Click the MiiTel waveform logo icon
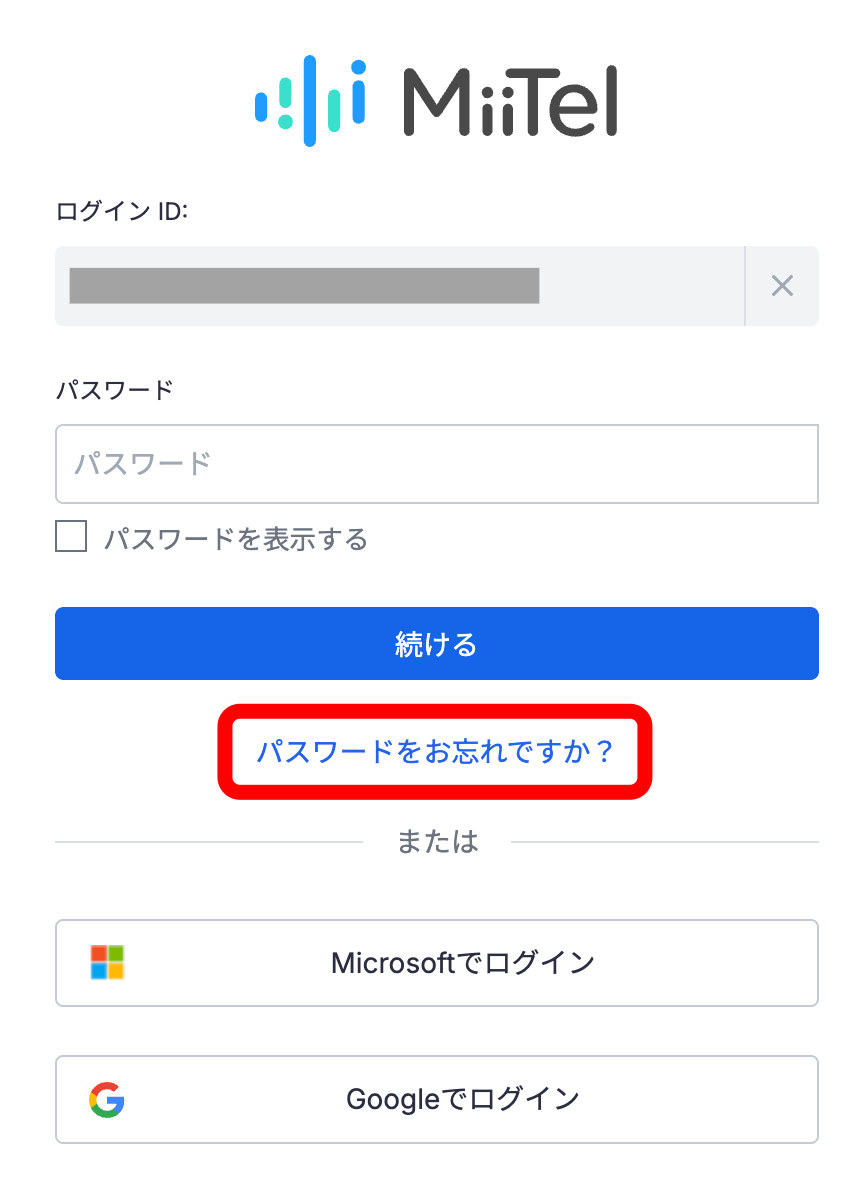The width and height of the screenshot is (868, 1194). [x=310, y=101]
